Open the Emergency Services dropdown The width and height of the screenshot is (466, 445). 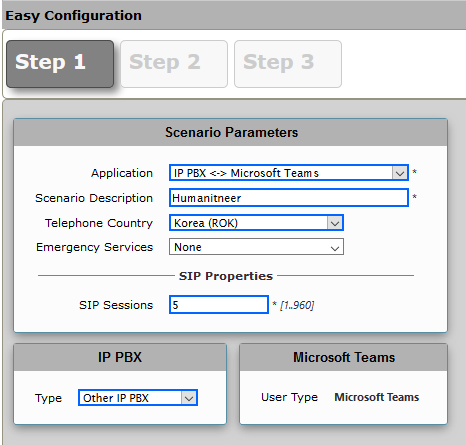point(256,247)
